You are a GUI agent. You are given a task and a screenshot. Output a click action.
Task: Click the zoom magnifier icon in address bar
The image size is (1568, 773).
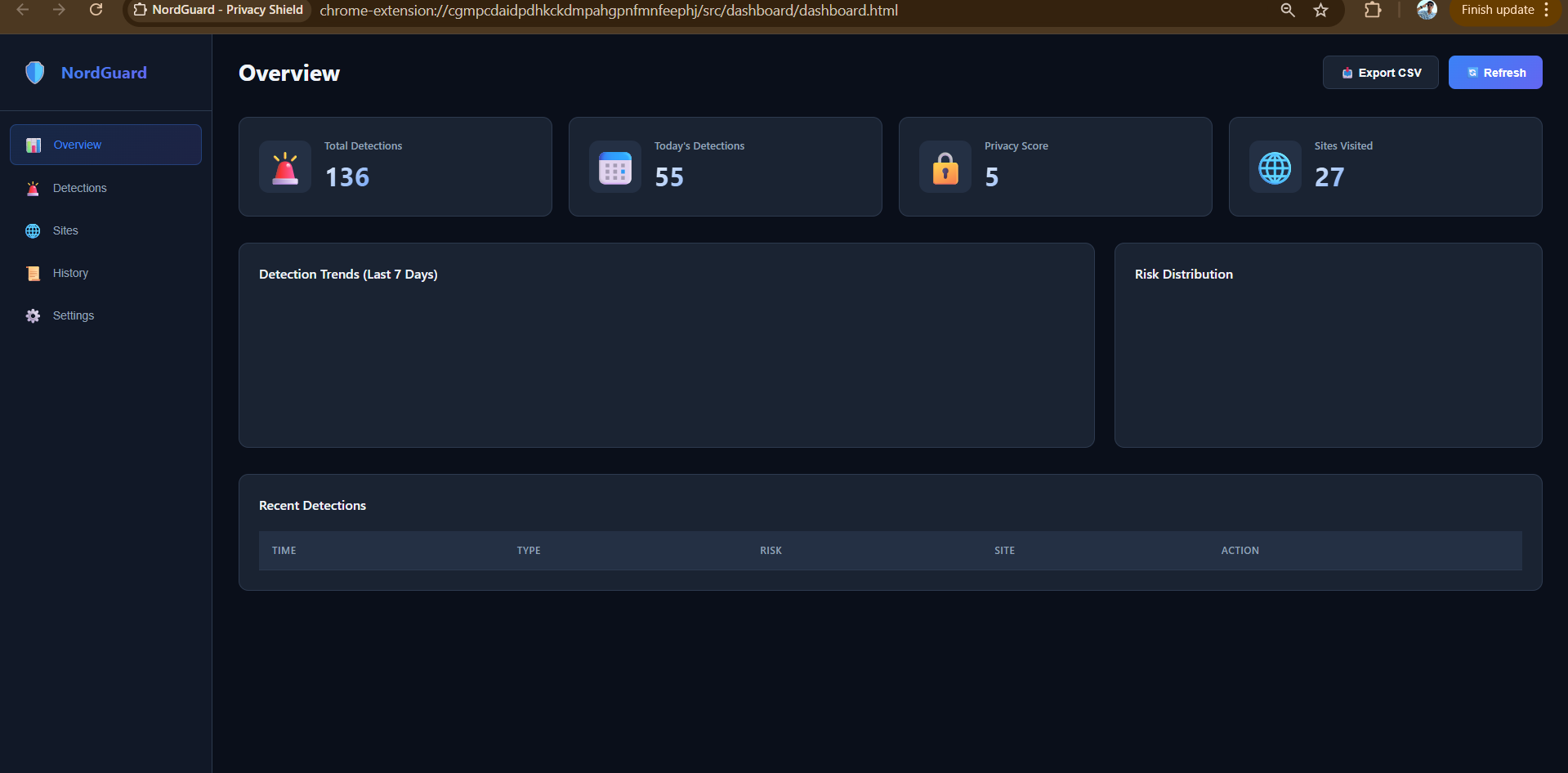[1288, 10]
